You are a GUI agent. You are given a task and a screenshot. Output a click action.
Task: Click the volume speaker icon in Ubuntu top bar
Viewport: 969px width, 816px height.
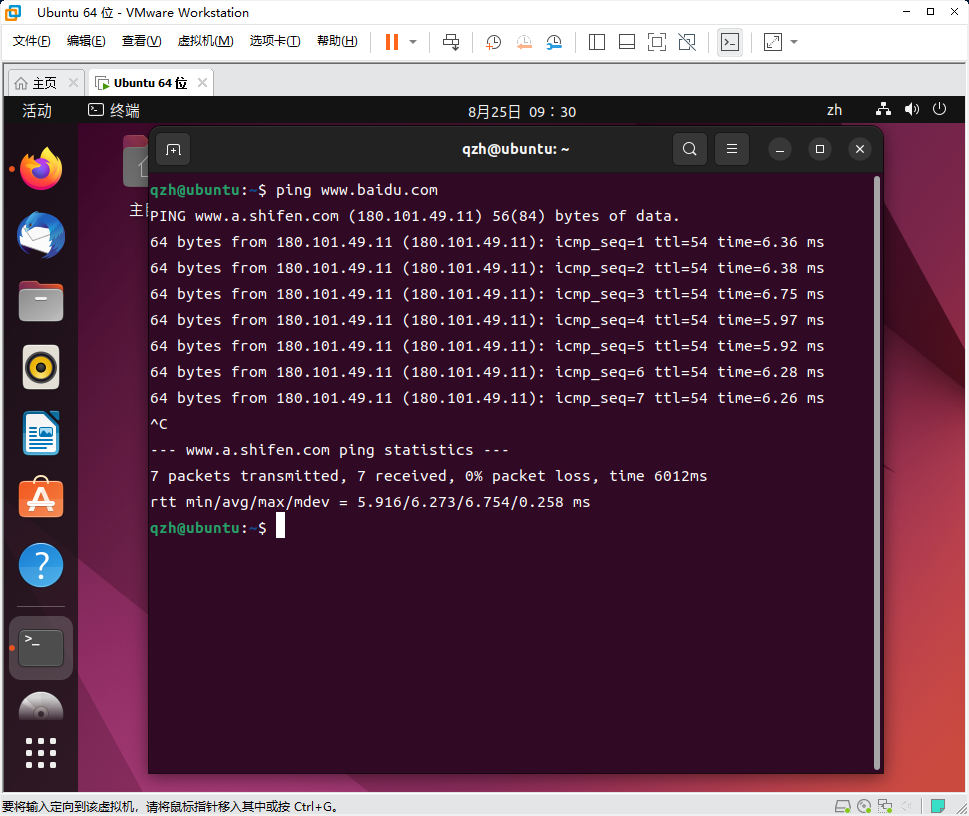click(x=912, y=109)
